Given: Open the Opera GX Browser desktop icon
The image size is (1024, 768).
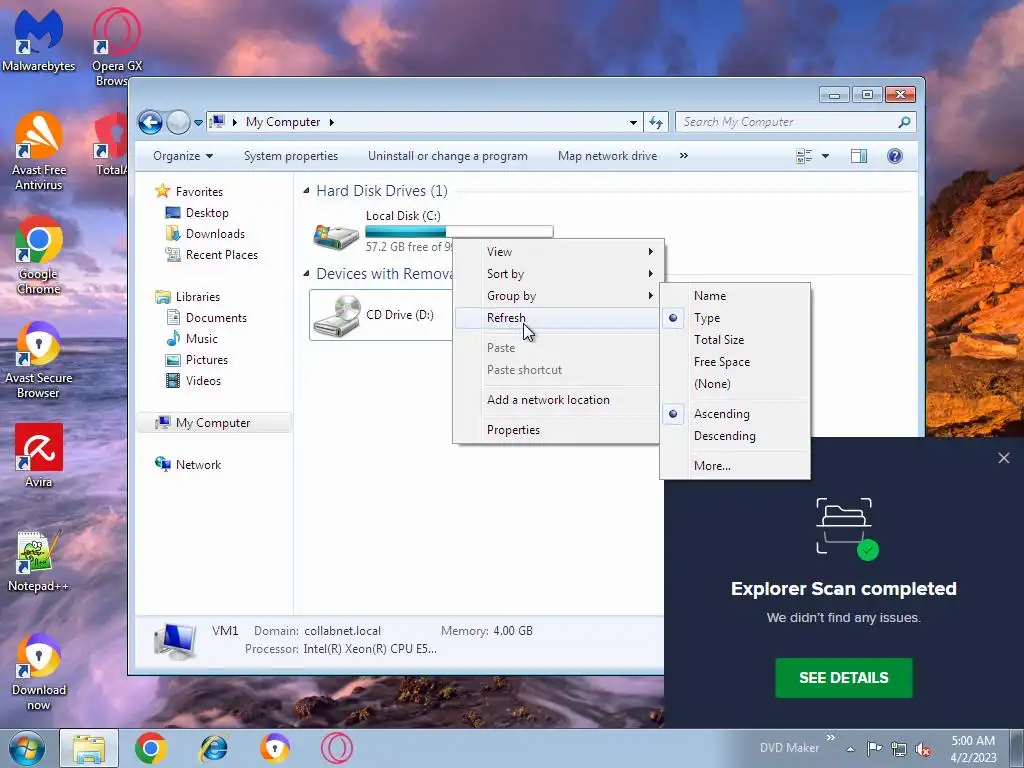Looking at the screenshot, I should 116,46.
